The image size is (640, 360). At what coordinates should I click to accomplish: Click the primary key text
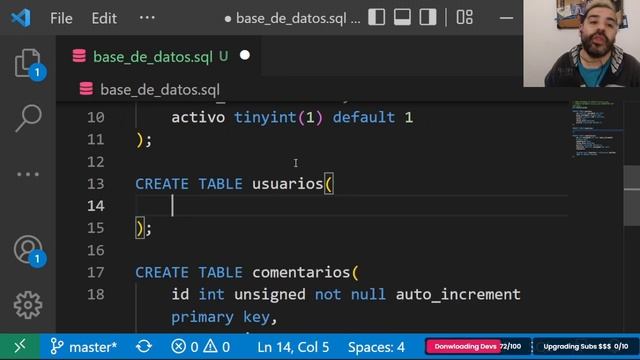coord(220,318)
